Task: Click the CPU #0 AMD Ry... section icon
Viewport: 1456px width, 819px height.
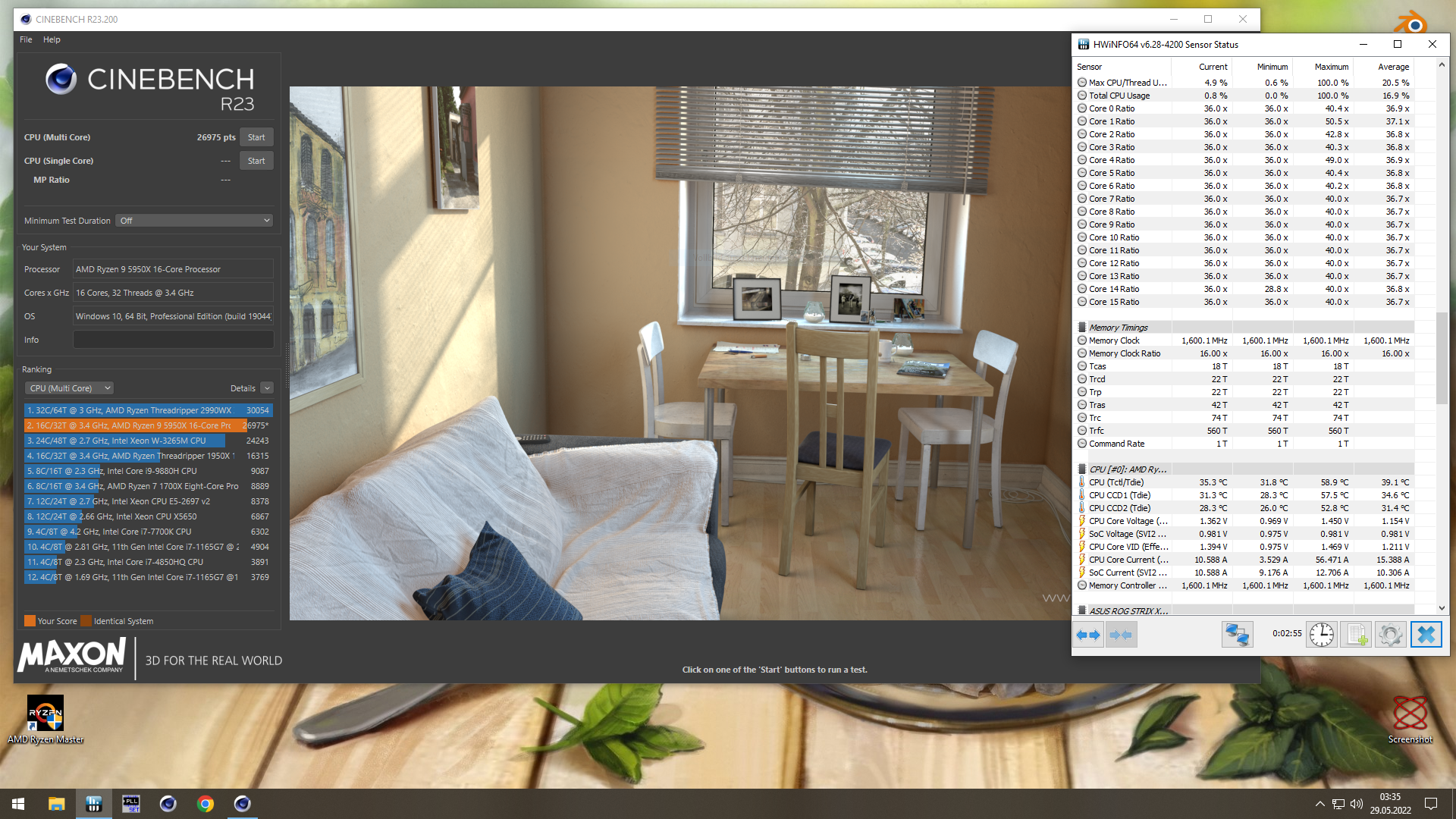Action: point(1084,468)
